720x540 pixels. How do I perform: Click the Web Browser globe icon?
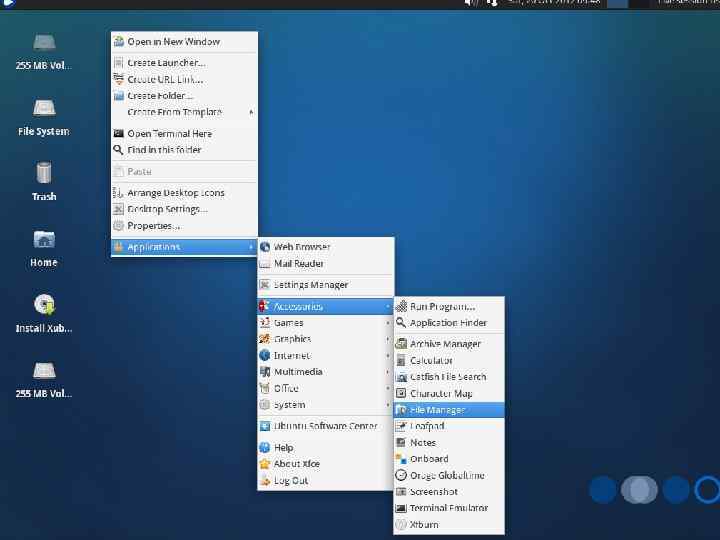pos(265,247)
